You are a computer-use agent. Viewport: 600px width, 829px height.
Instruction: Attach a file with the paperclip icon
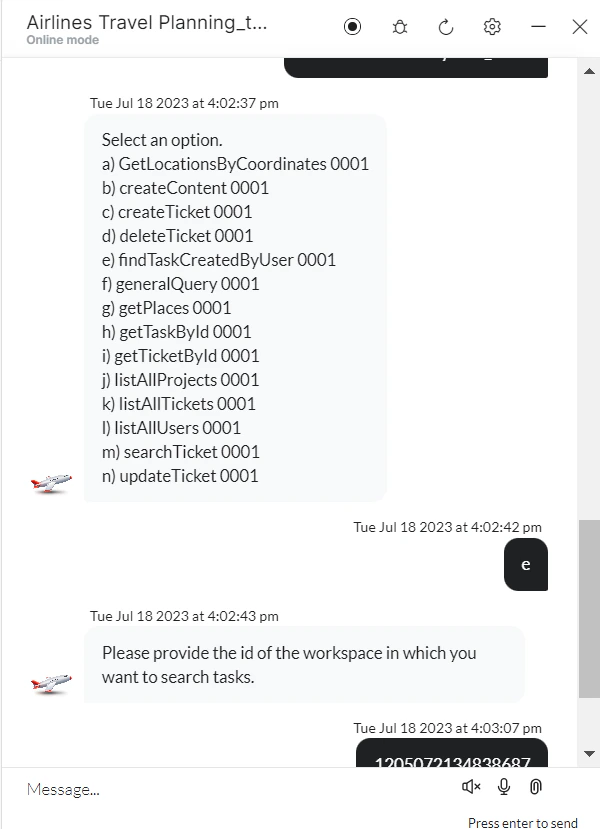click(x=535, y=787)
